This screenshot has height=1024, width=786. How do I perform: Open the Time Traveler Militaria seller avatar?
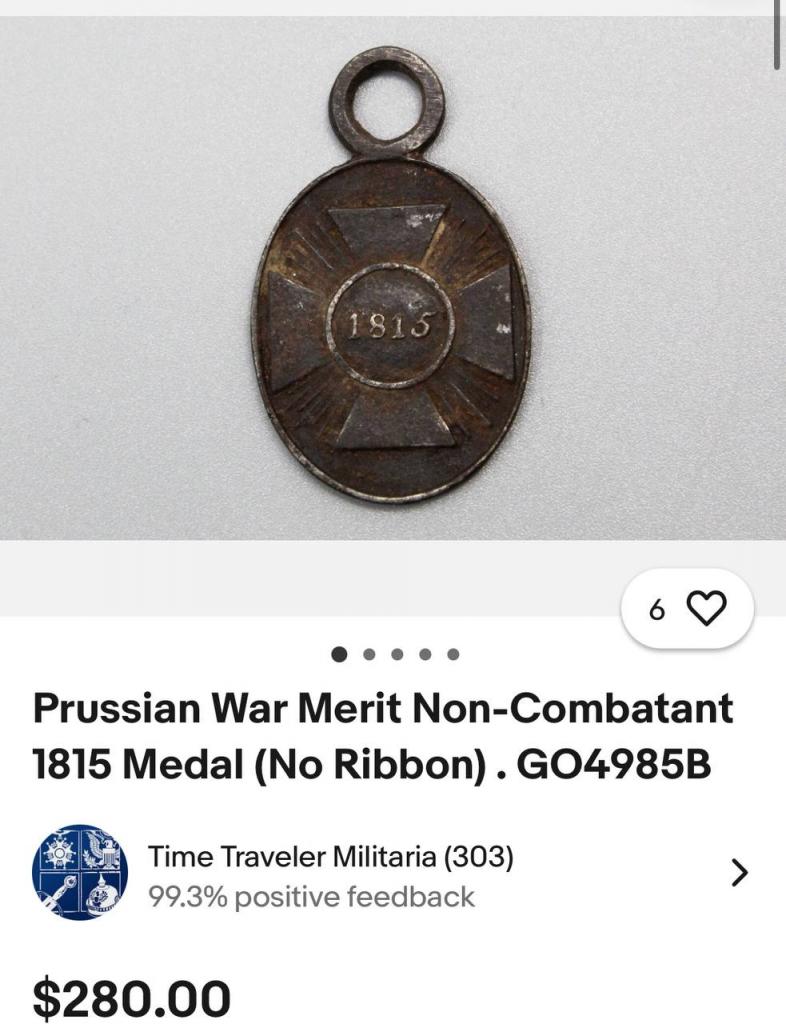(x=80, y=872)
